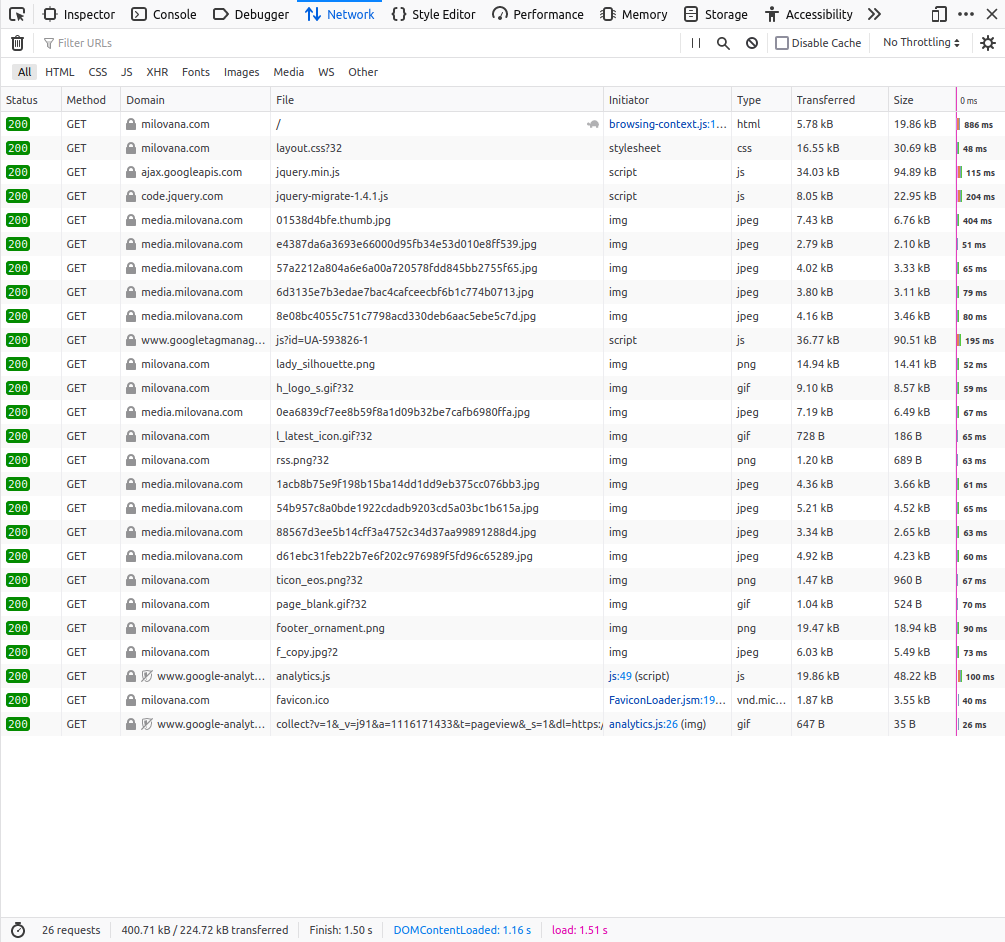Click tracking shield icon on collect row

click(x=147, y=724)
